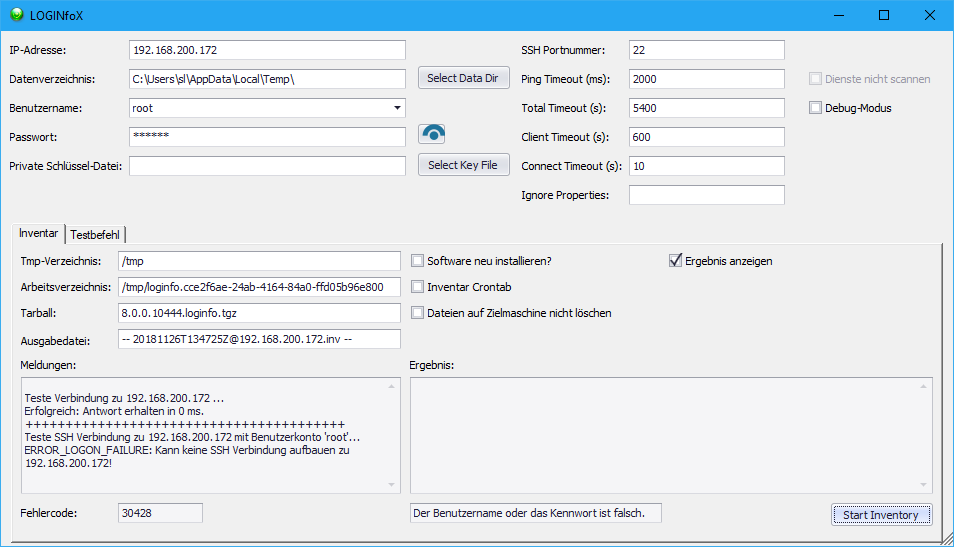954x547 pixels.
Task: Click the IP-Adresse input field
Action: tap(267, 50)
